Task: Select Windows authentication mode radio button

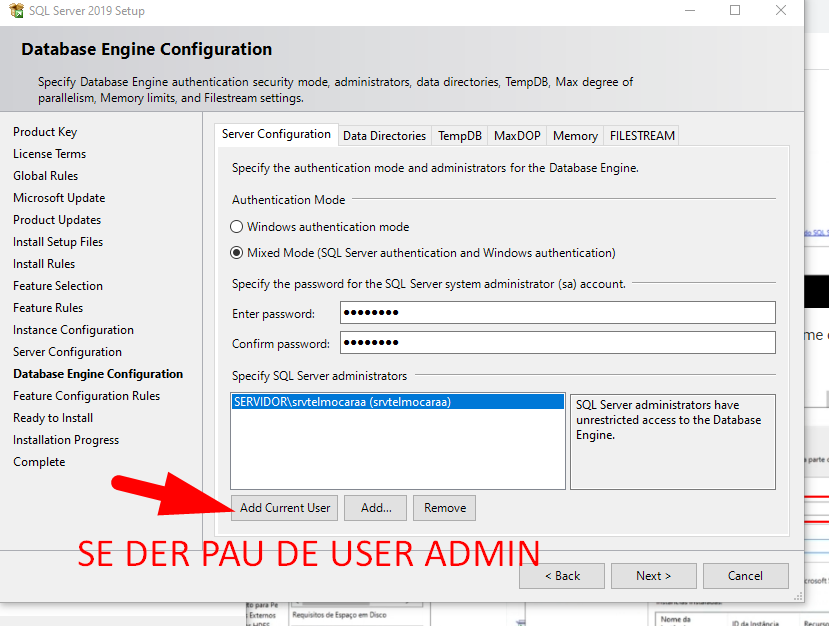Action: click(x=237, y=227)
